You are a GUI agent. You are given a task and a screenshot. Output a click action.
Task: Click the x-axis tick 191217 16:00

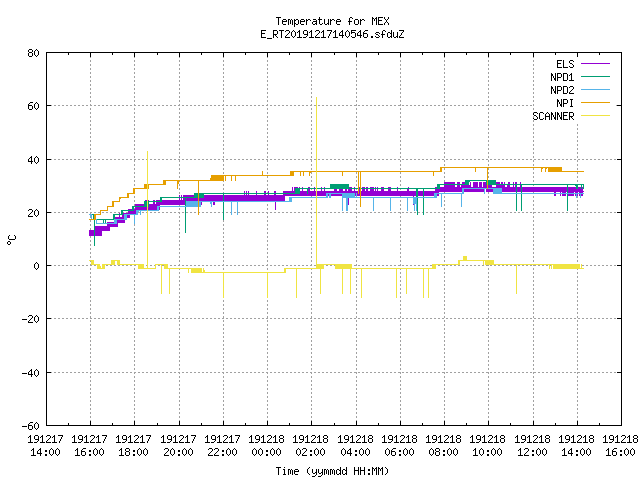89,446
